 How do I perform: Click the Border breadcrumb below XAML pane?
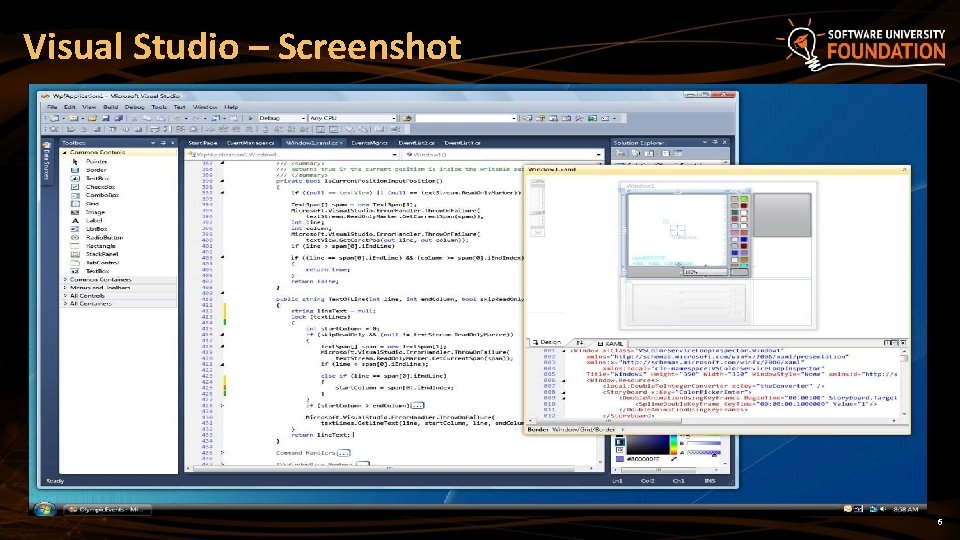click(538, 430)
